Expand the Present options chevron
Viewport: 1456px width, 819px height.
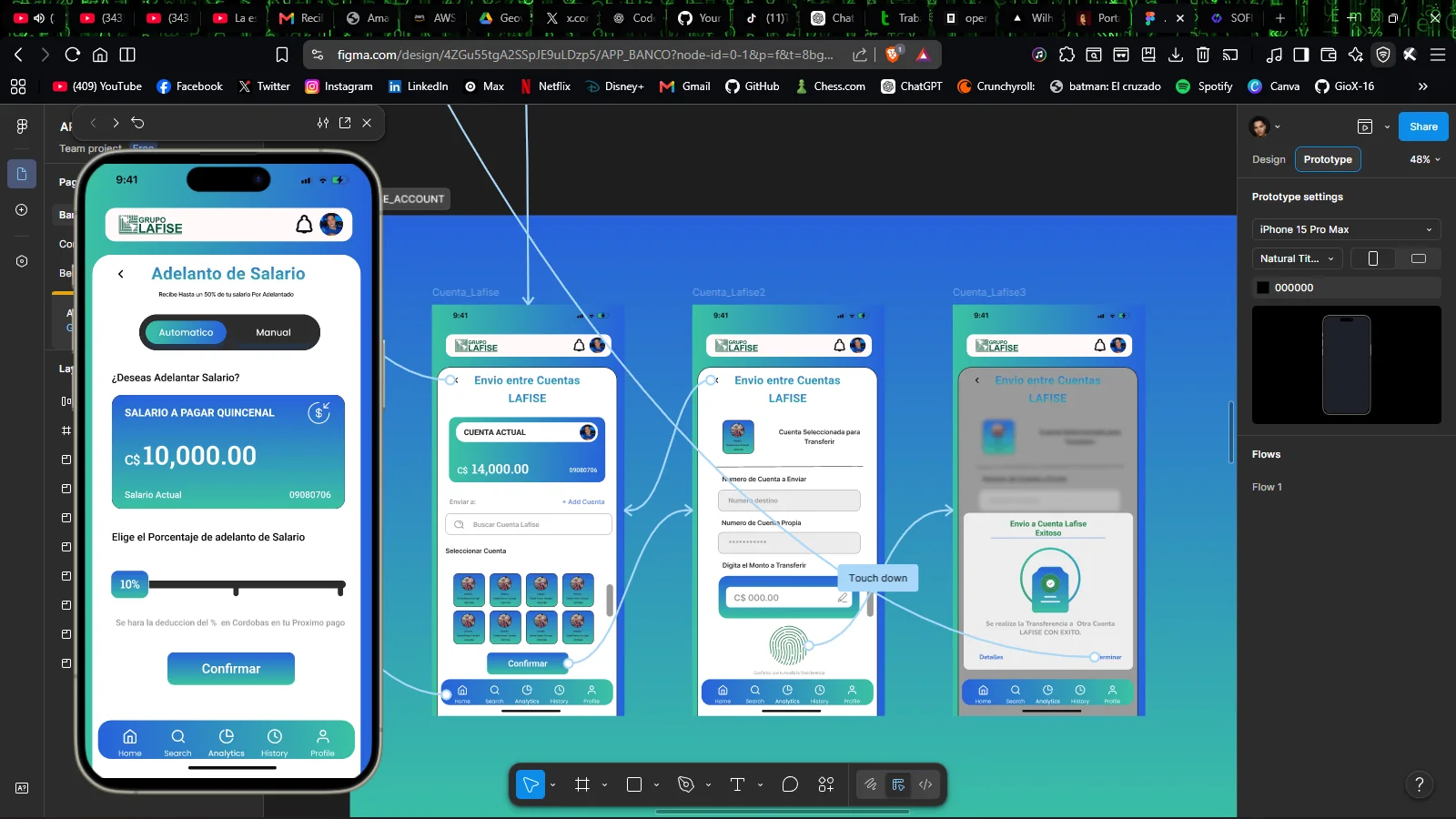(x=1387, y=126)
